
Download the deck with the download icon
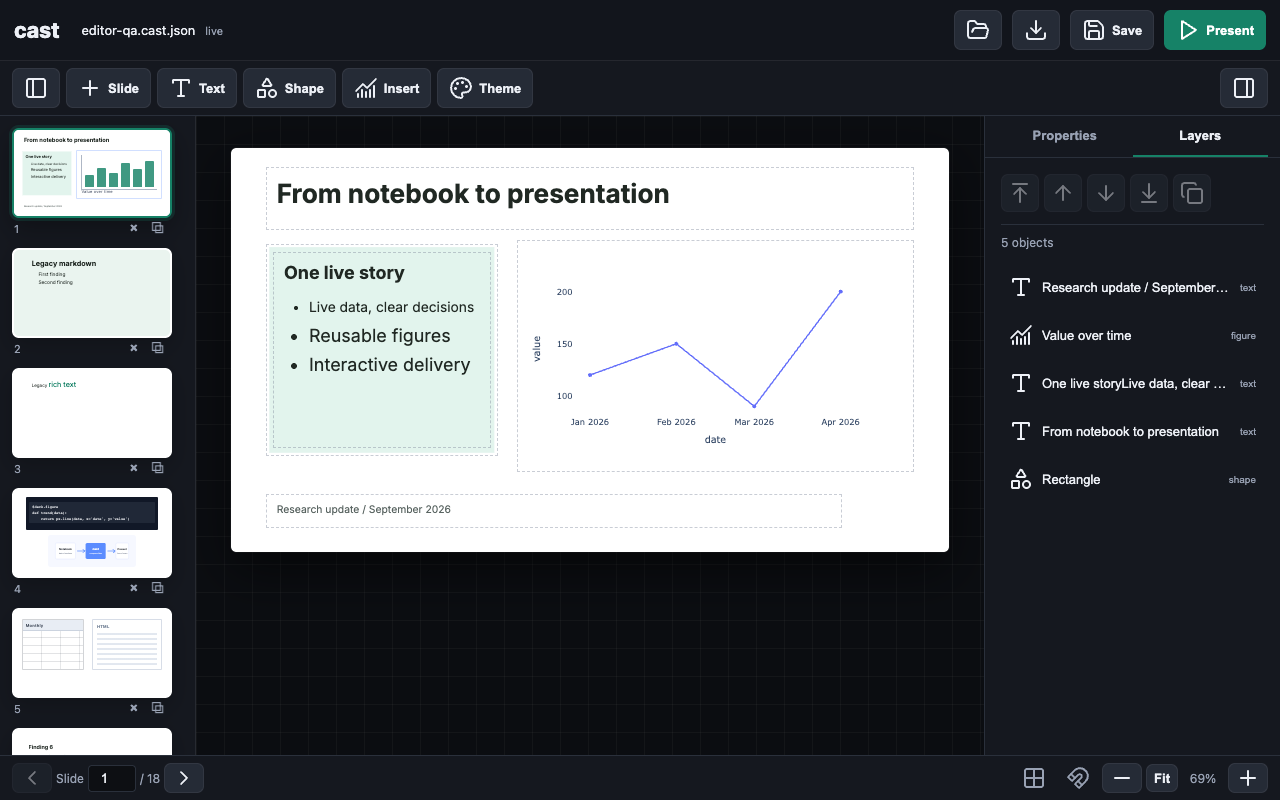tap(1036, 30)
